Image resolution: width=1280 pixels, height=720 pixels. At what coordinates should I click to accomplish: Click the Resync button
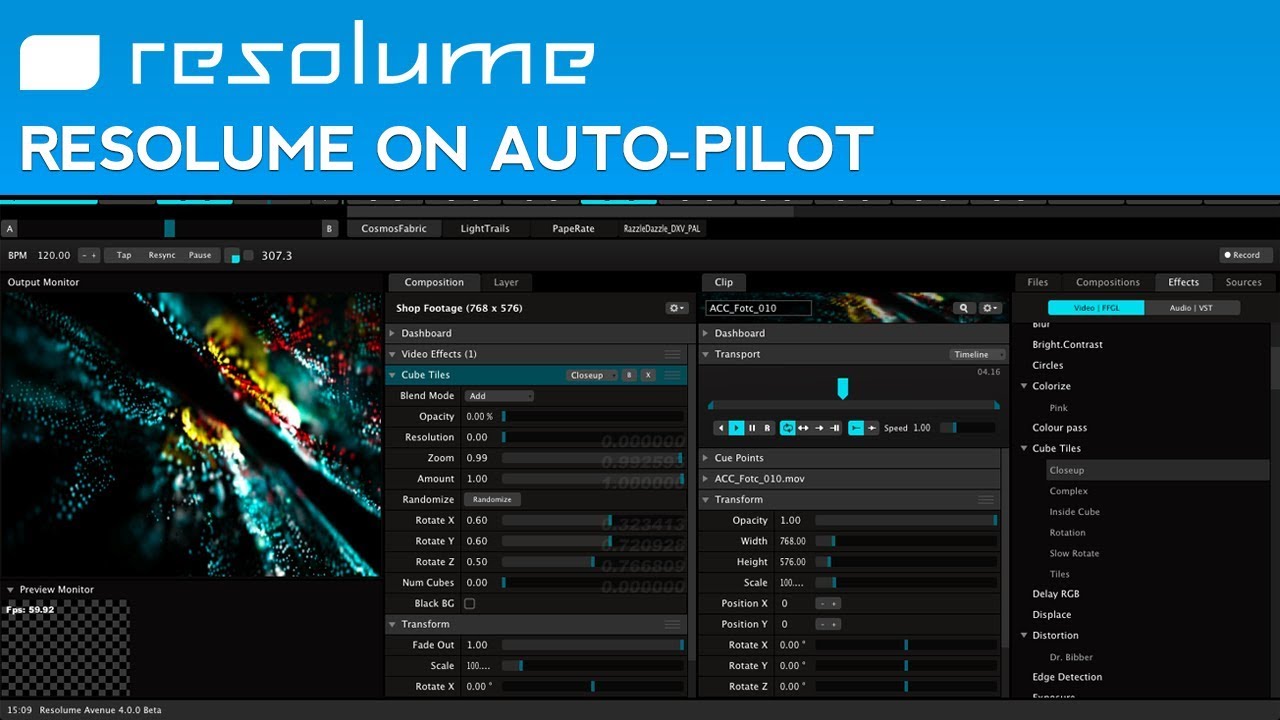tap(162, 255)
